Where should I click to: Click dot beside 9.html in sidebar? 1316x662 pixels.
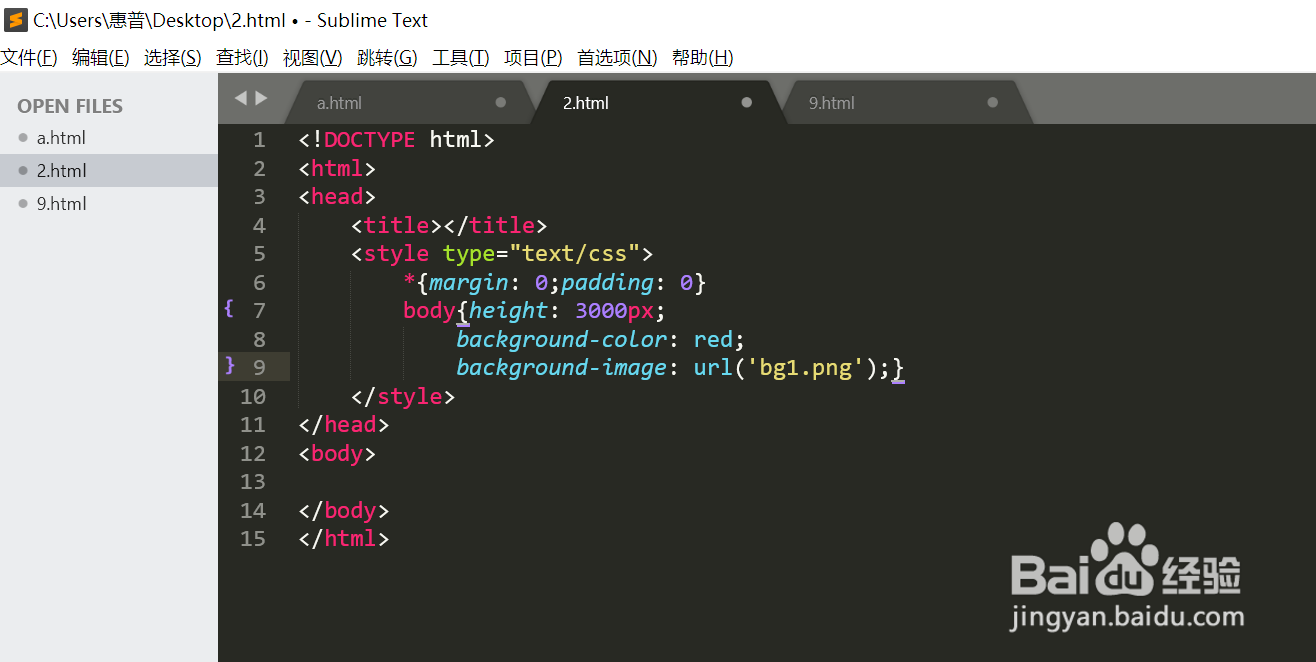click(x=23, y=203)
